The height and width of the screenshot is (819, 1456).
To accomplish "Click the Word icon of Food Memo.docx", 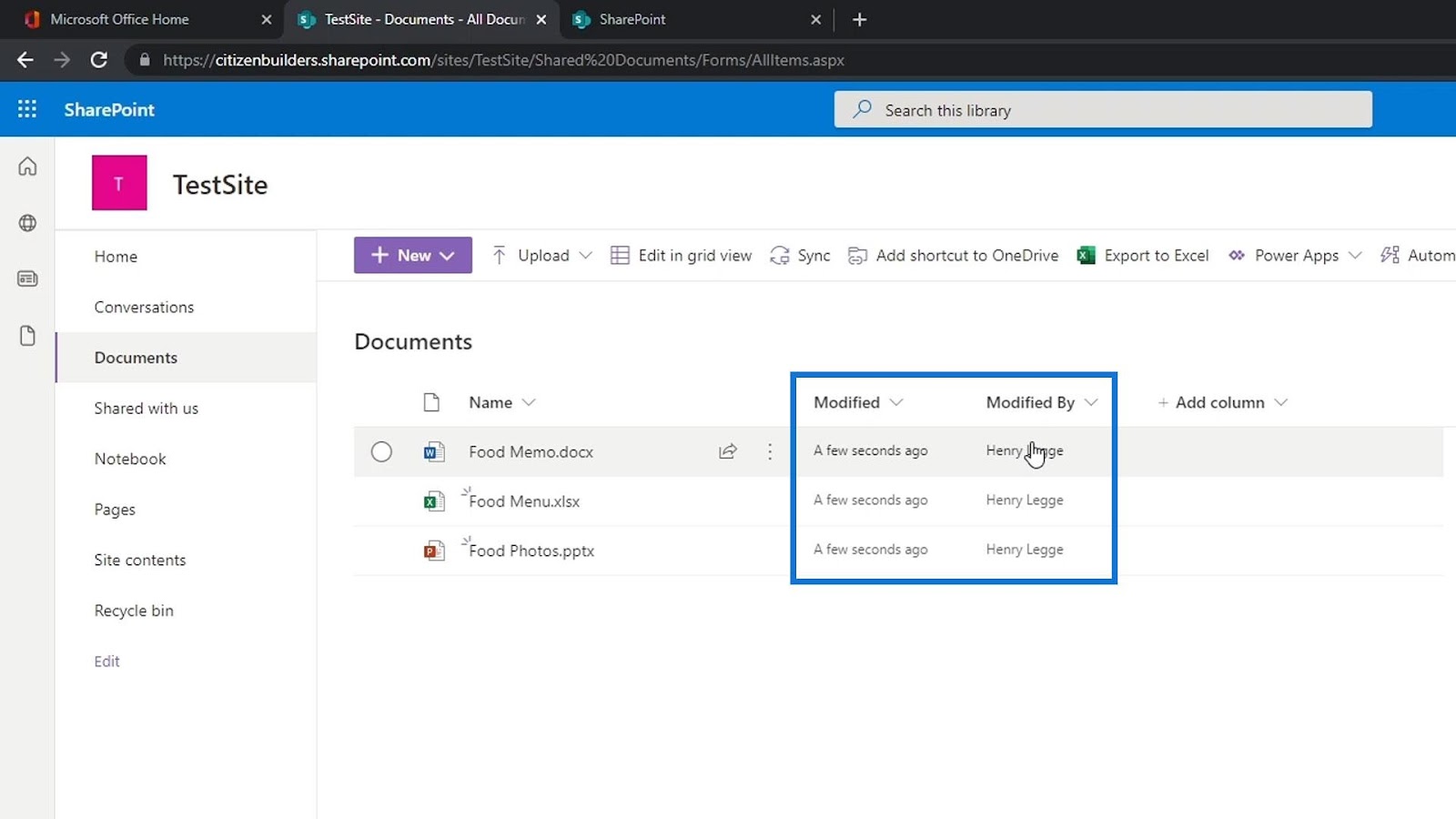I will [x=434, y=451].
